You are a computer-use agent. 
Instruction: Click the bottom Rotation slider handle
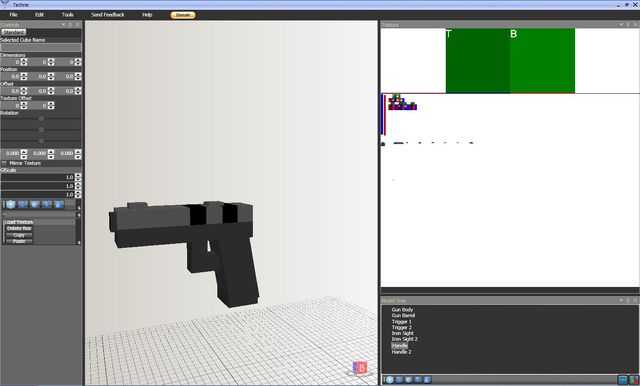click(x=41, y=141)
